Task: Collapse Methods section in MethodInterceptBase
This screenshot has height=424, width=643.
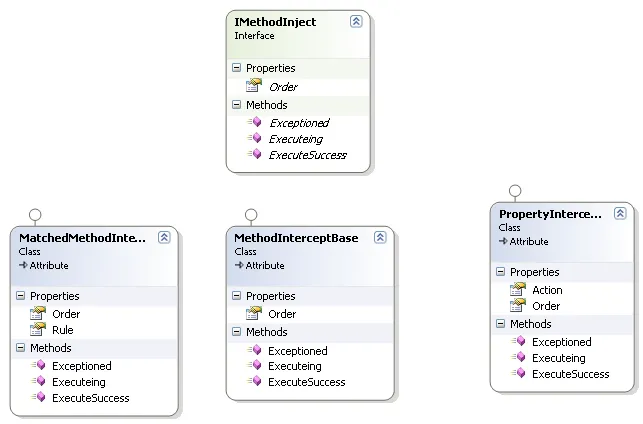Action: [237, 332]
